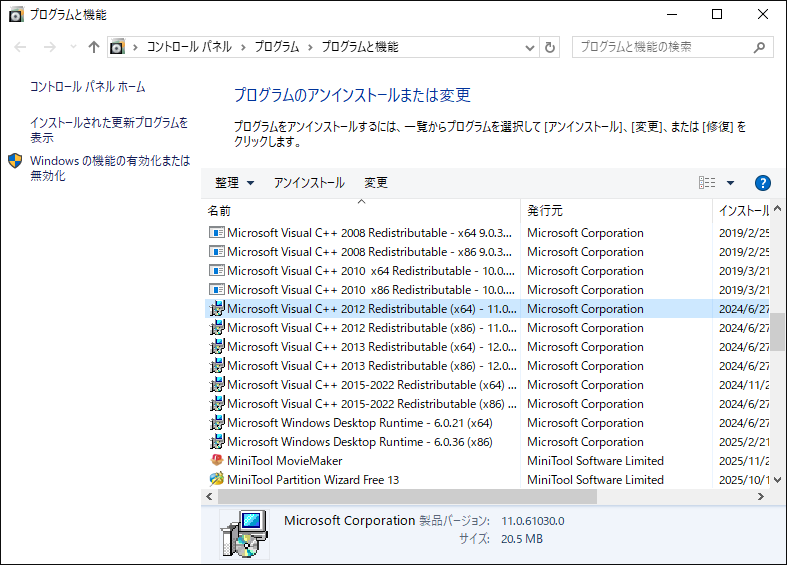This screenshot has height=565, width=787.
Task: Click the Forward navigation arrow
Action: coord(50,47)
